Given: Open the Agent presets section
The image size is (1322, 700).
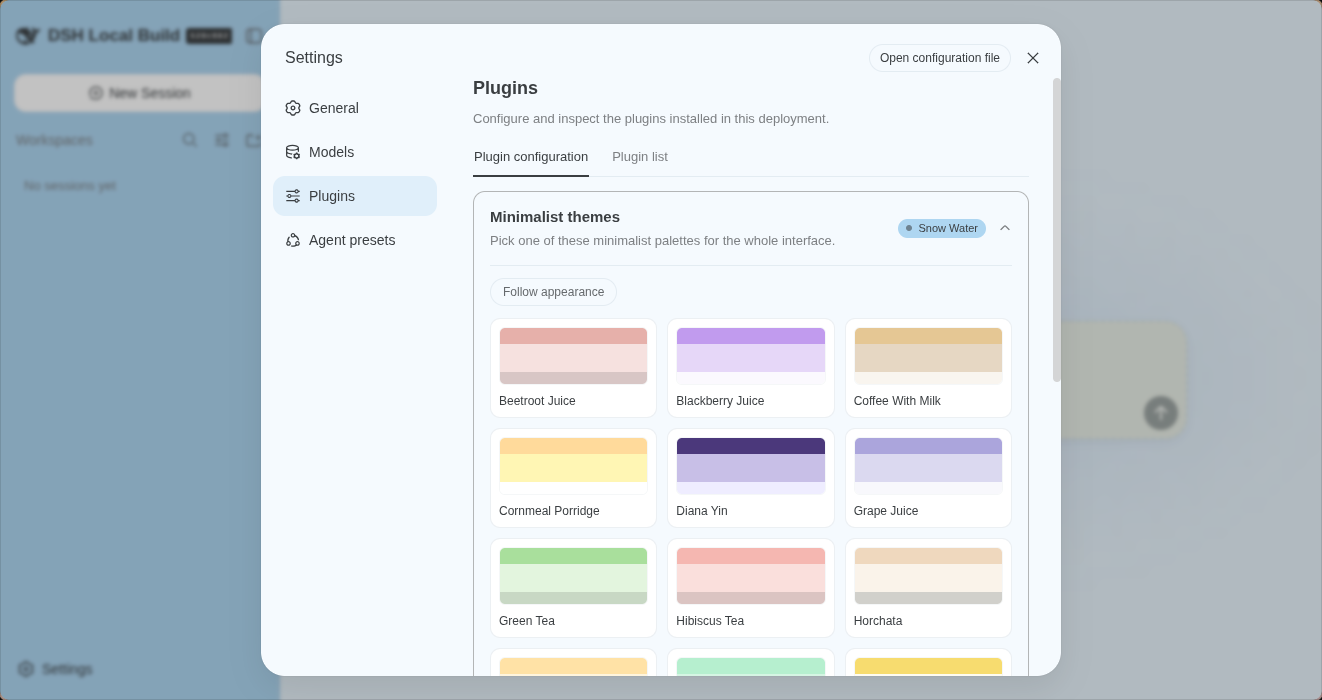Looking at the screenshot, I should coord(355,240).
